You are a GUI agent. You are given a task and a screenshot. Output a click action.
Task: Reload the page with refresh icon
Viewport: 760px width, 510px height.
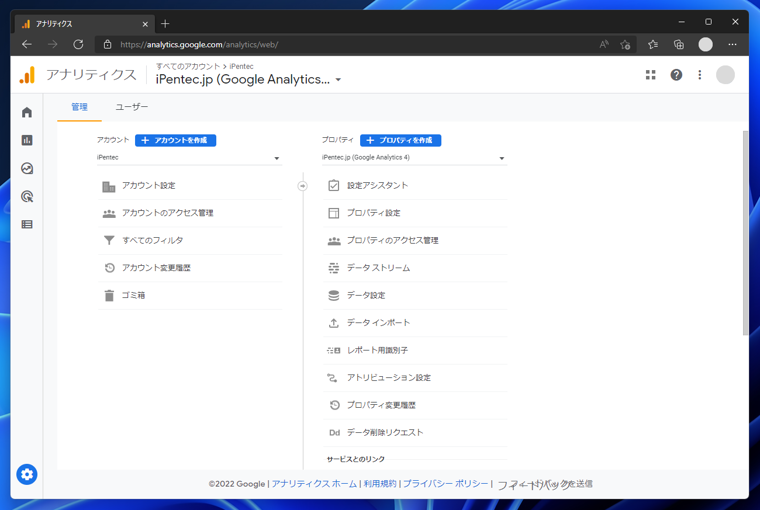[x=78, y=45]
